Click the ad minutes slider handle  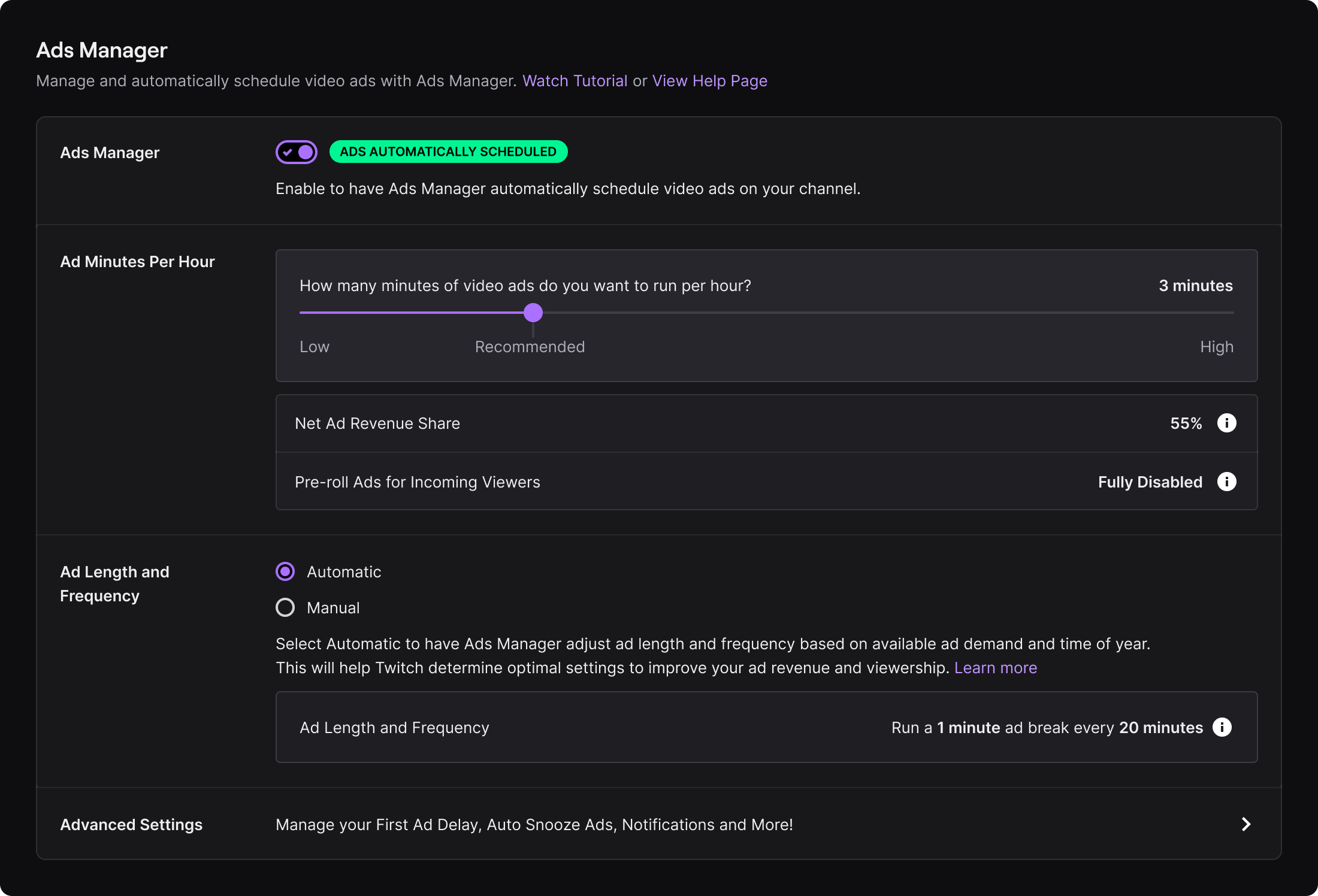(x=533, y=312)
